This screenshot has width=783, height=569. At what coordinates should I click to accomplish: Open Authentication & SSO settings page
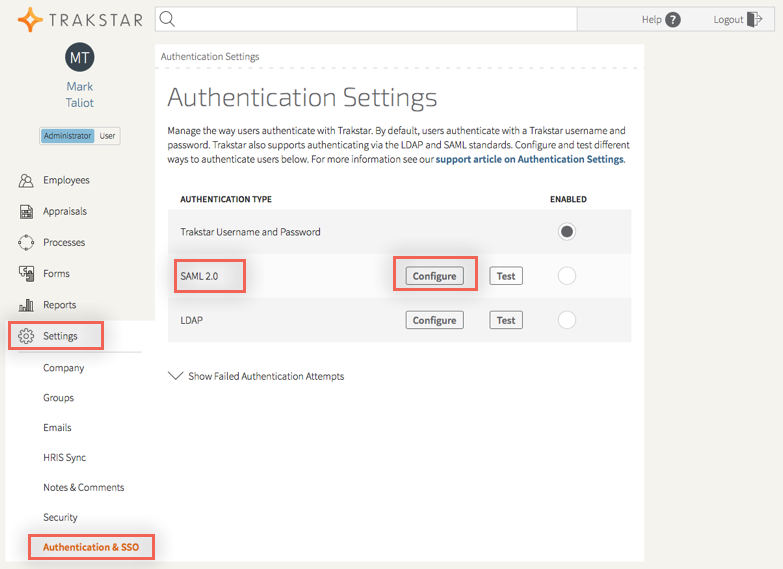[x=90, y=548]
